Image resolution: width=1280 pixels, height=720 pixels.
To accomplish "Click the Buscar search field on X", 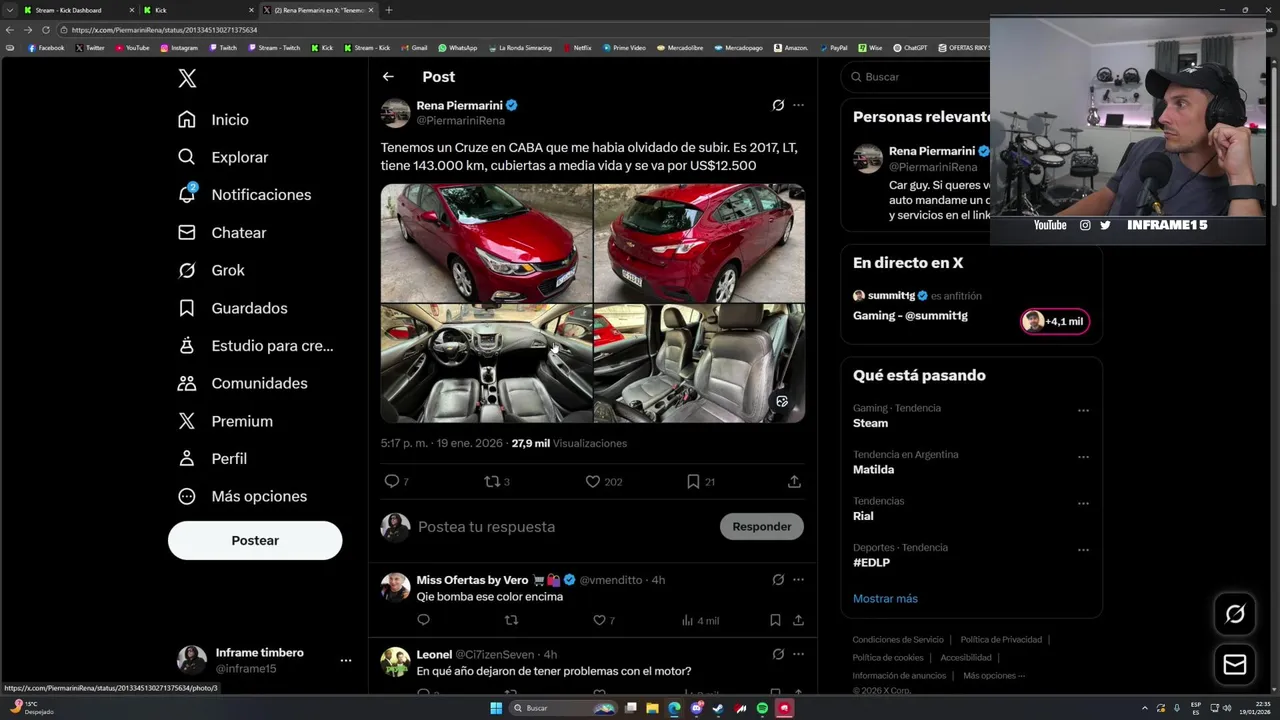I will point(915,77).
